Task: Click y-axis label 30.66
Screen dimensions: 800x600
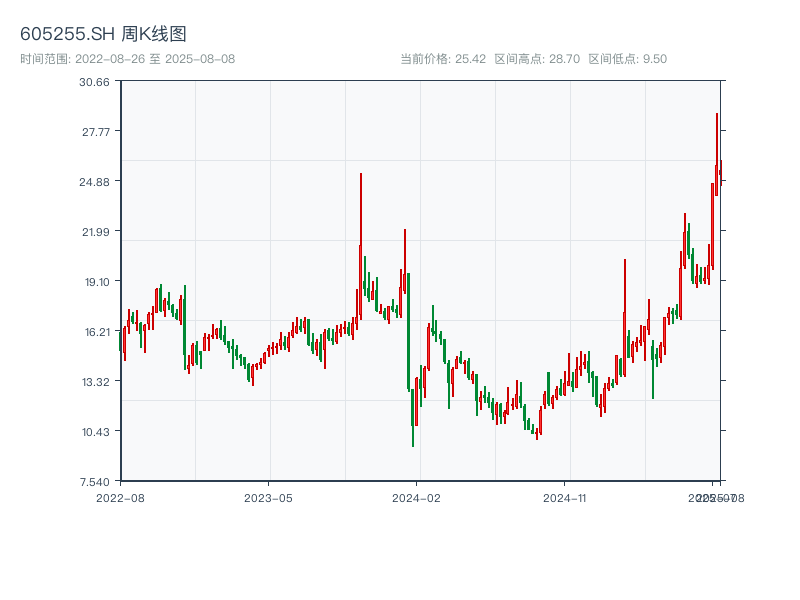Action: (x=94, y=82)
